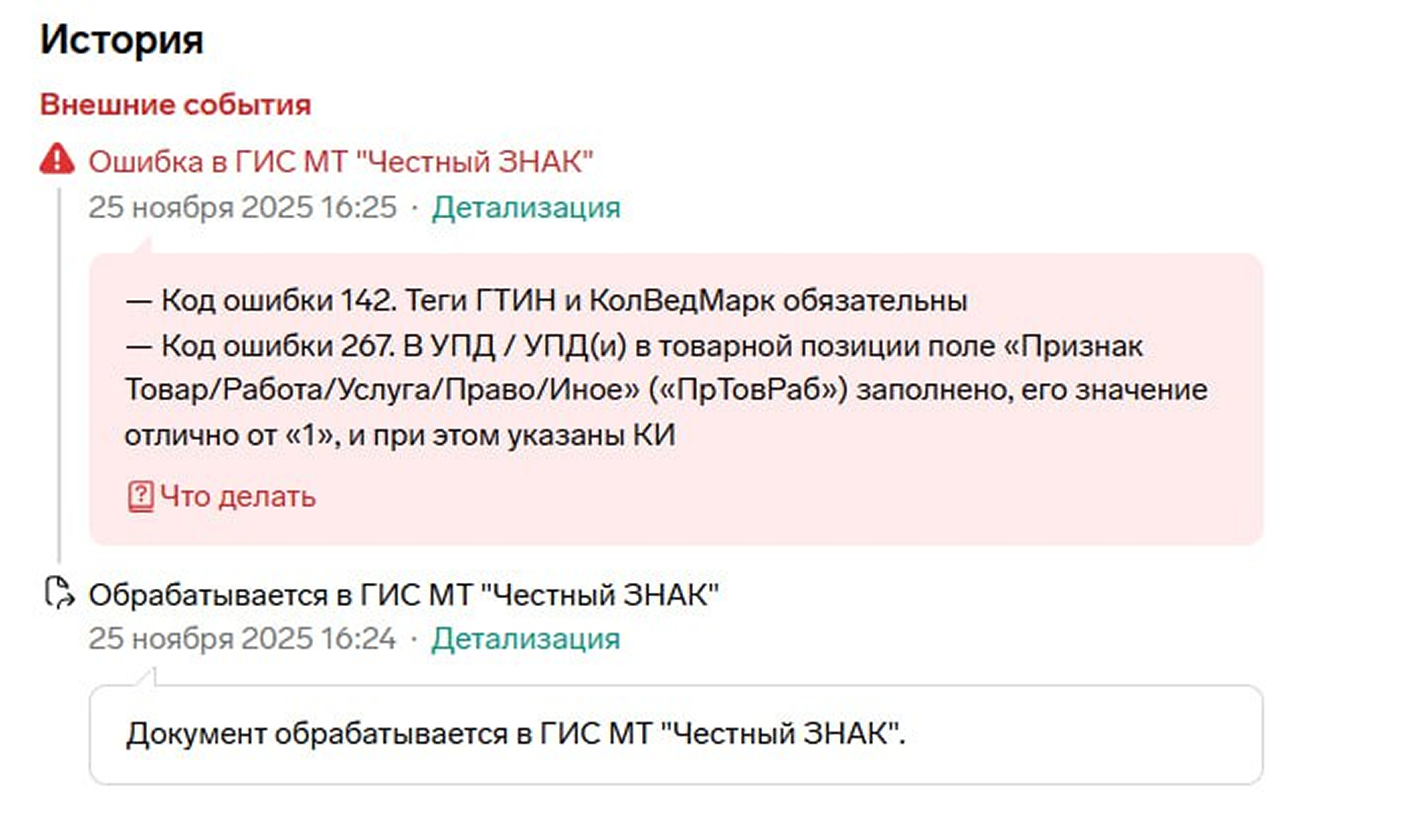The width and height of the screenshot is (1418, 815).
Task: Click the 25 ноября 2025 16:24 timestamp
Action: click(x=242, y=639)
